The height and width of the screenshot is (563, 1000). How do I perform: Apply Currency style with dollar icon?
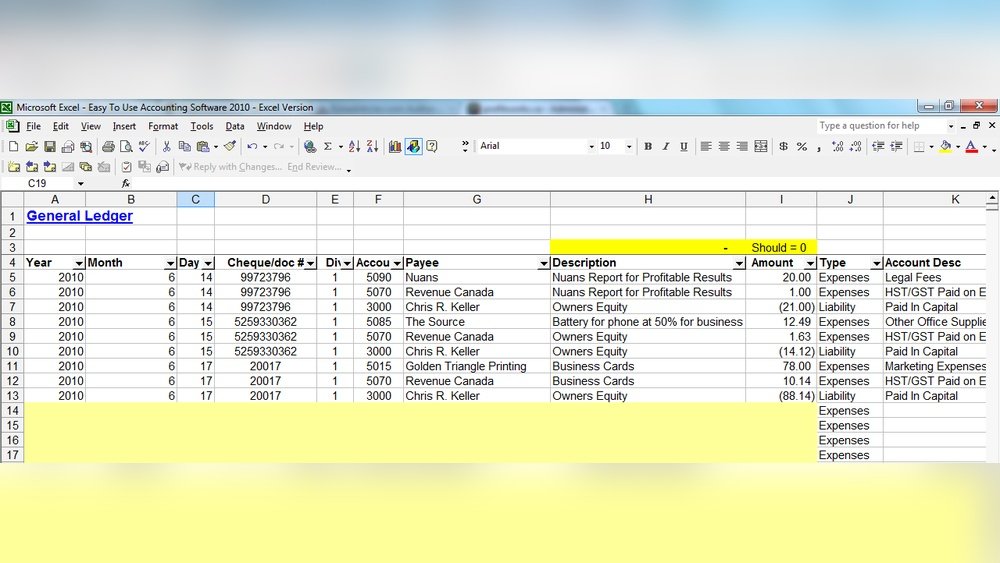pyautogui.click(x=783, y=147)
